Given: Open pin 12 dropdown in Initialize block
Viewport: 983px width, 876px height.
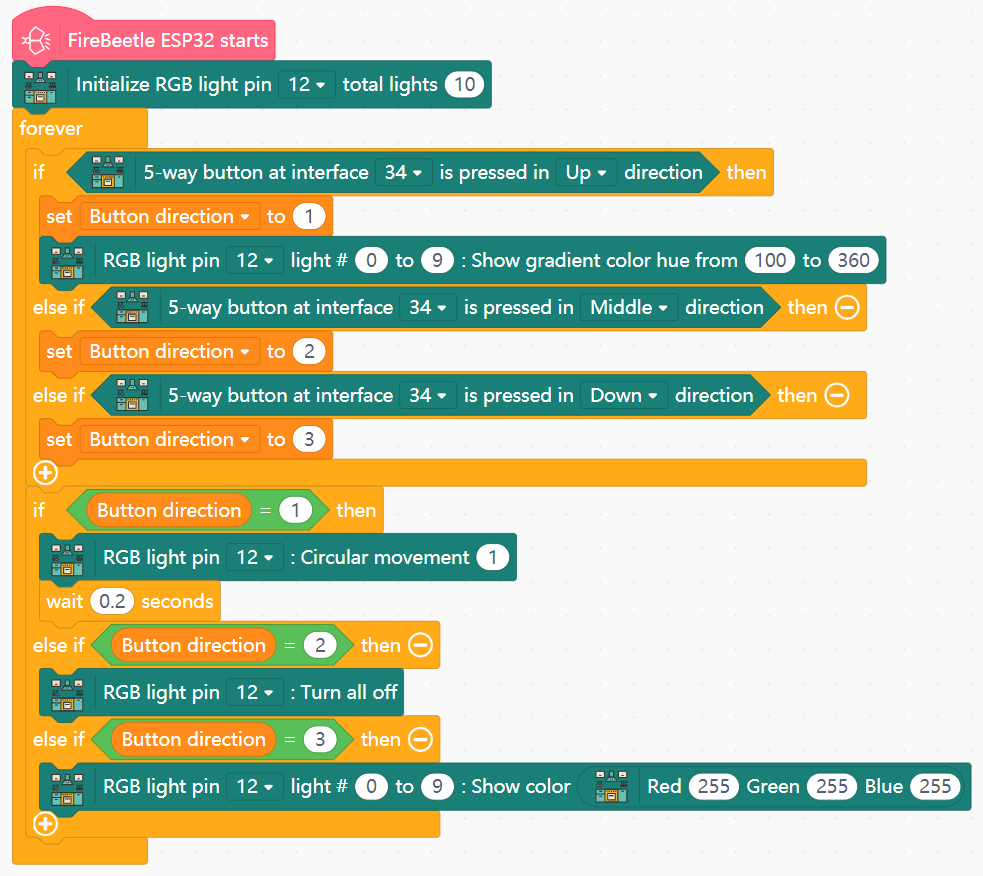Looking at the screenshot, I should click(306, 85).
